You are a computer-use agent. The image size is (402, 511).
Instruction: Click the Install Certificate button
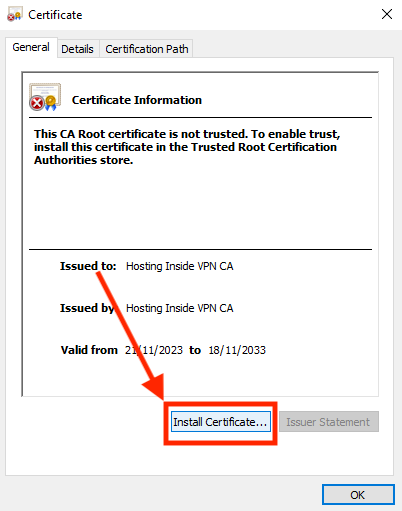point(220,422)
